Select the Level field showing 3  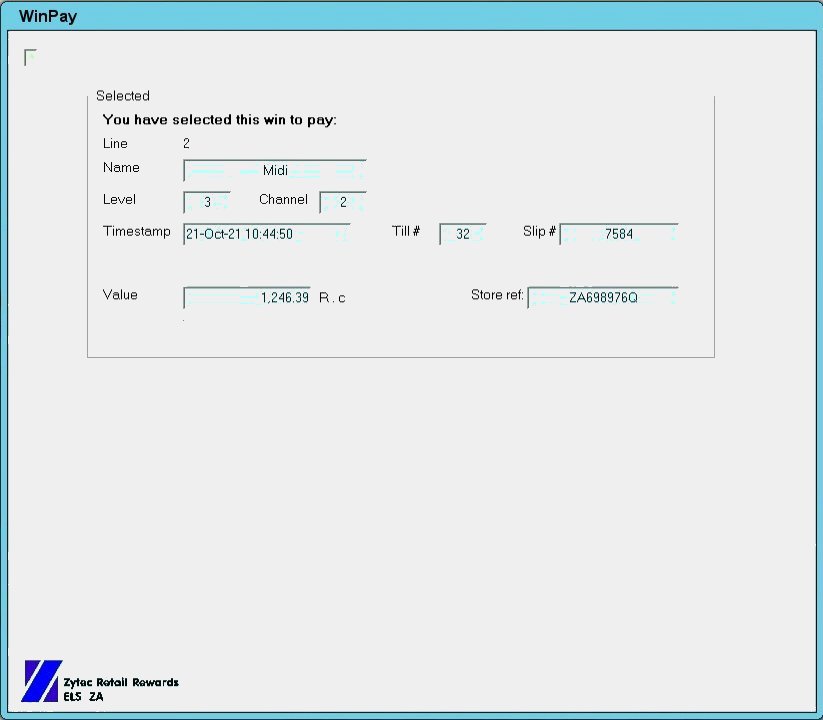207,202
